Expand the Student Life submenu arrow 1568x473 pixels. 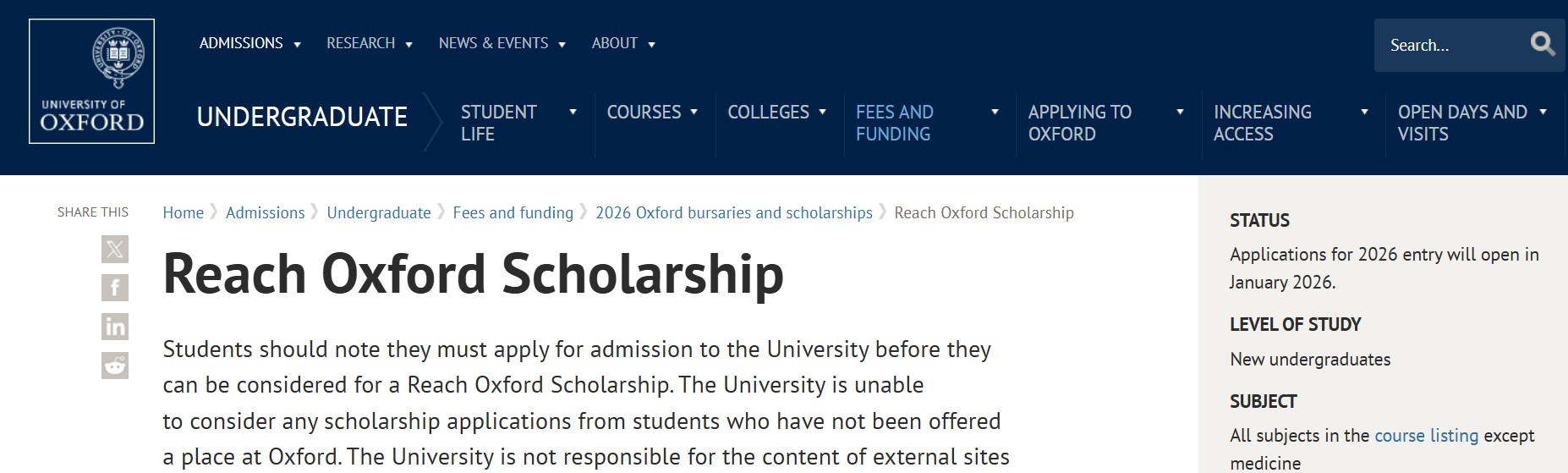[x=573, y=112]
